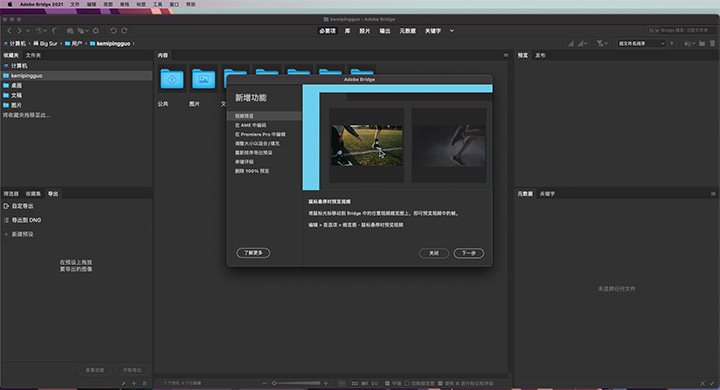Expand the path chevron after Big Sur
Viewport: 720px width, 390px height.
coord(61,44)
